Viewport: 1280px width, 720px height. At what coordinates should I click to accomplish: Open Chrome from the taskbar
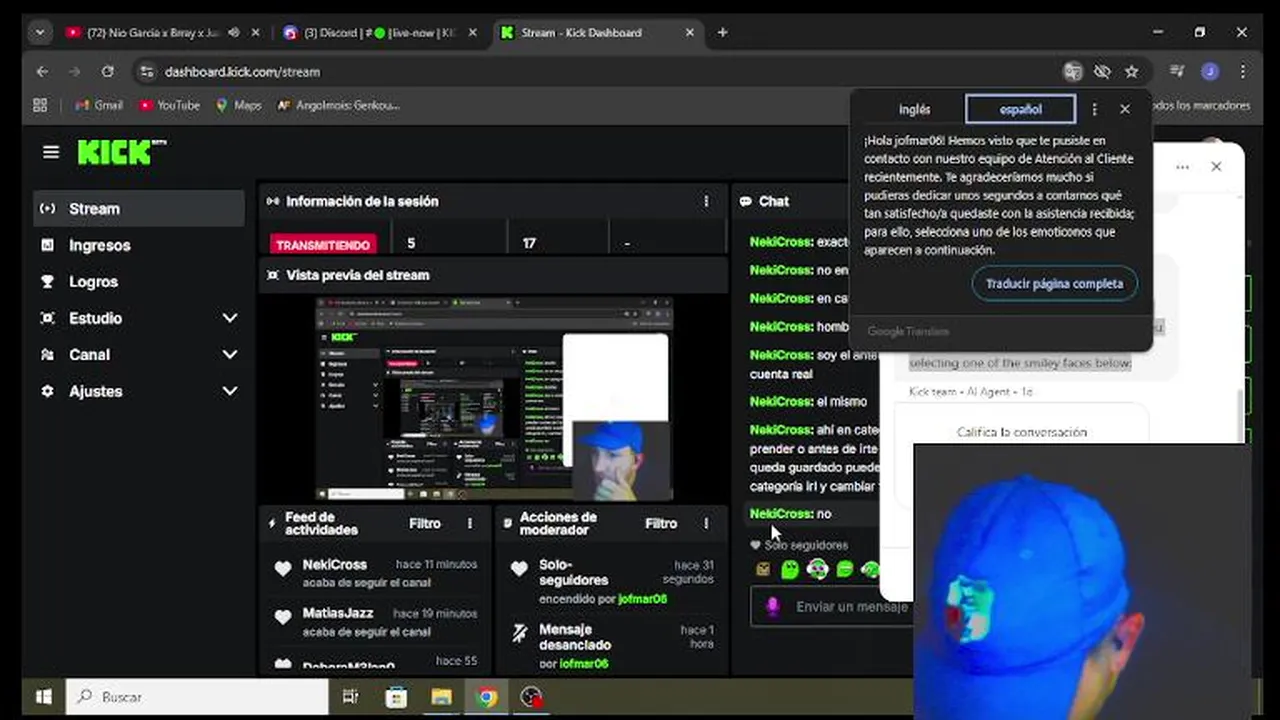point(486,697)
